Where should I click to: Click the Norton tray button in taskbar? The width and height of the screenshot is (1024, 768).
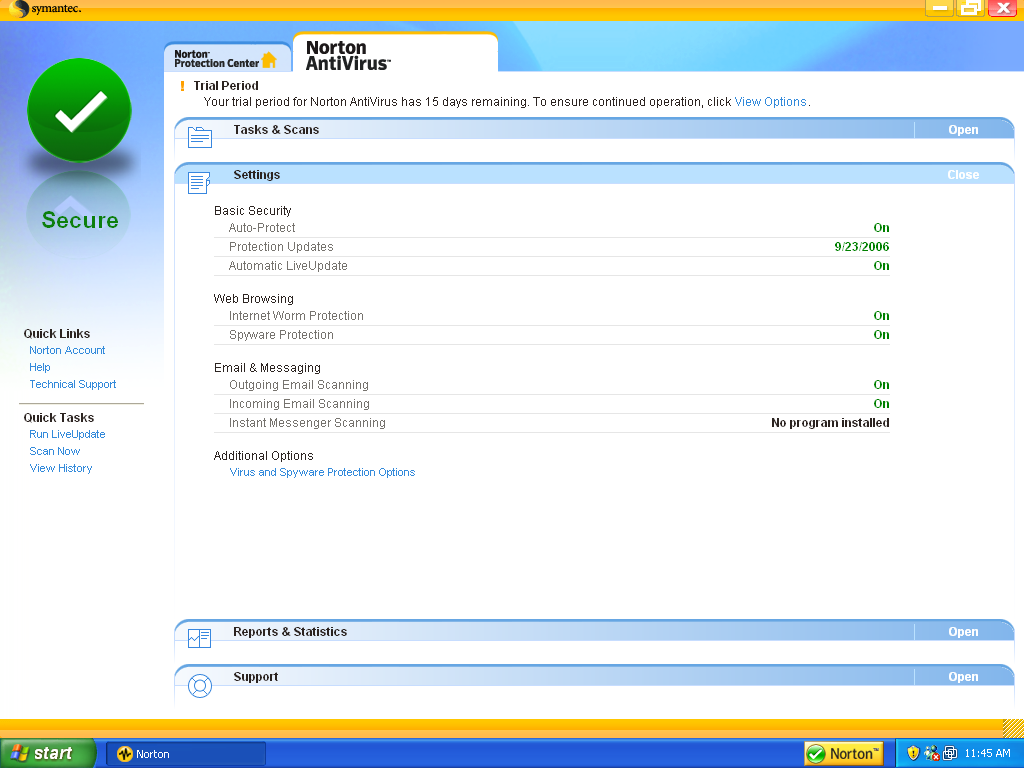click(843, 754)
